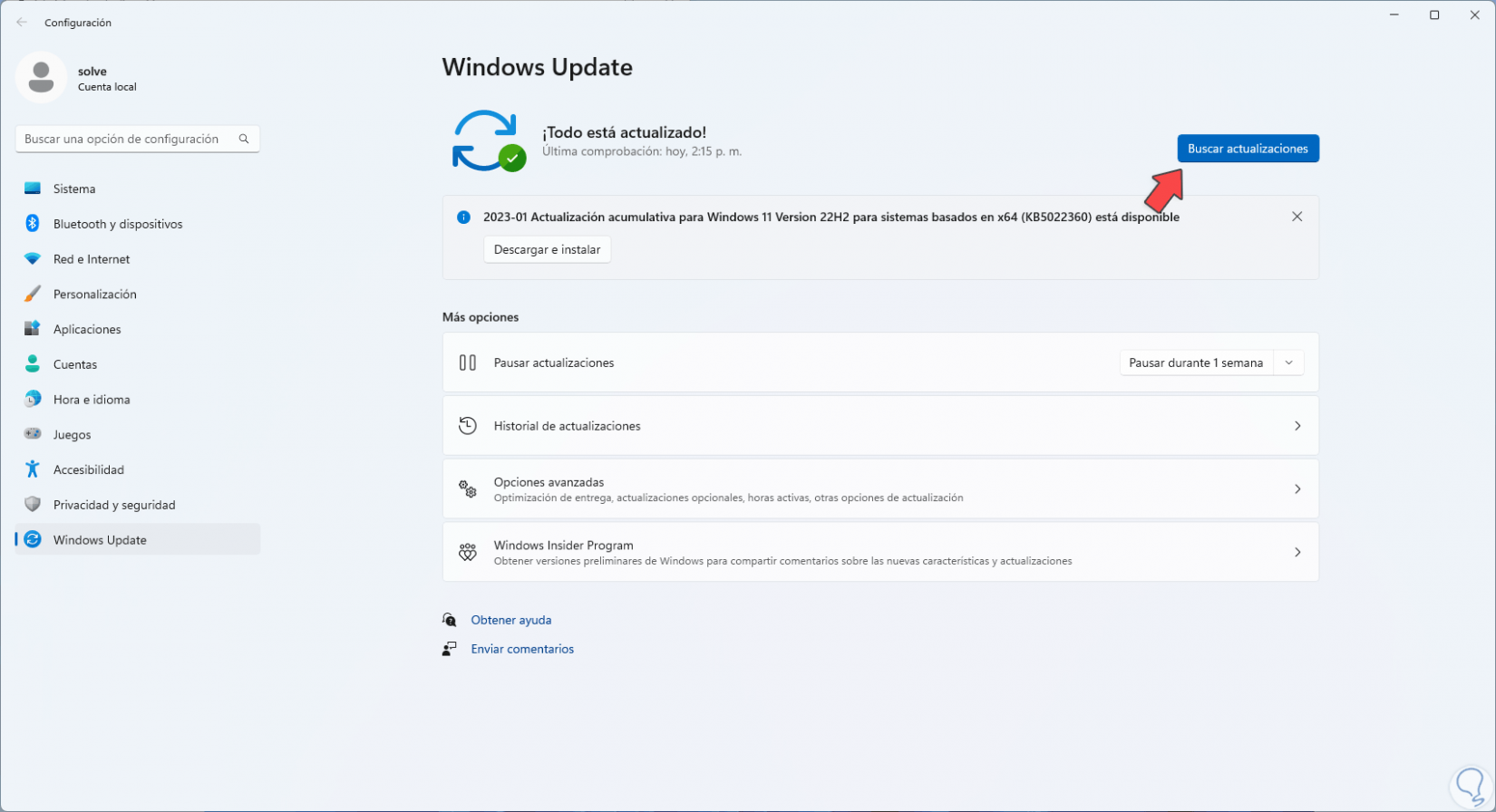
Task: Dismiss the KB5022360 update notice with the X
Action: click(1297, 217)
